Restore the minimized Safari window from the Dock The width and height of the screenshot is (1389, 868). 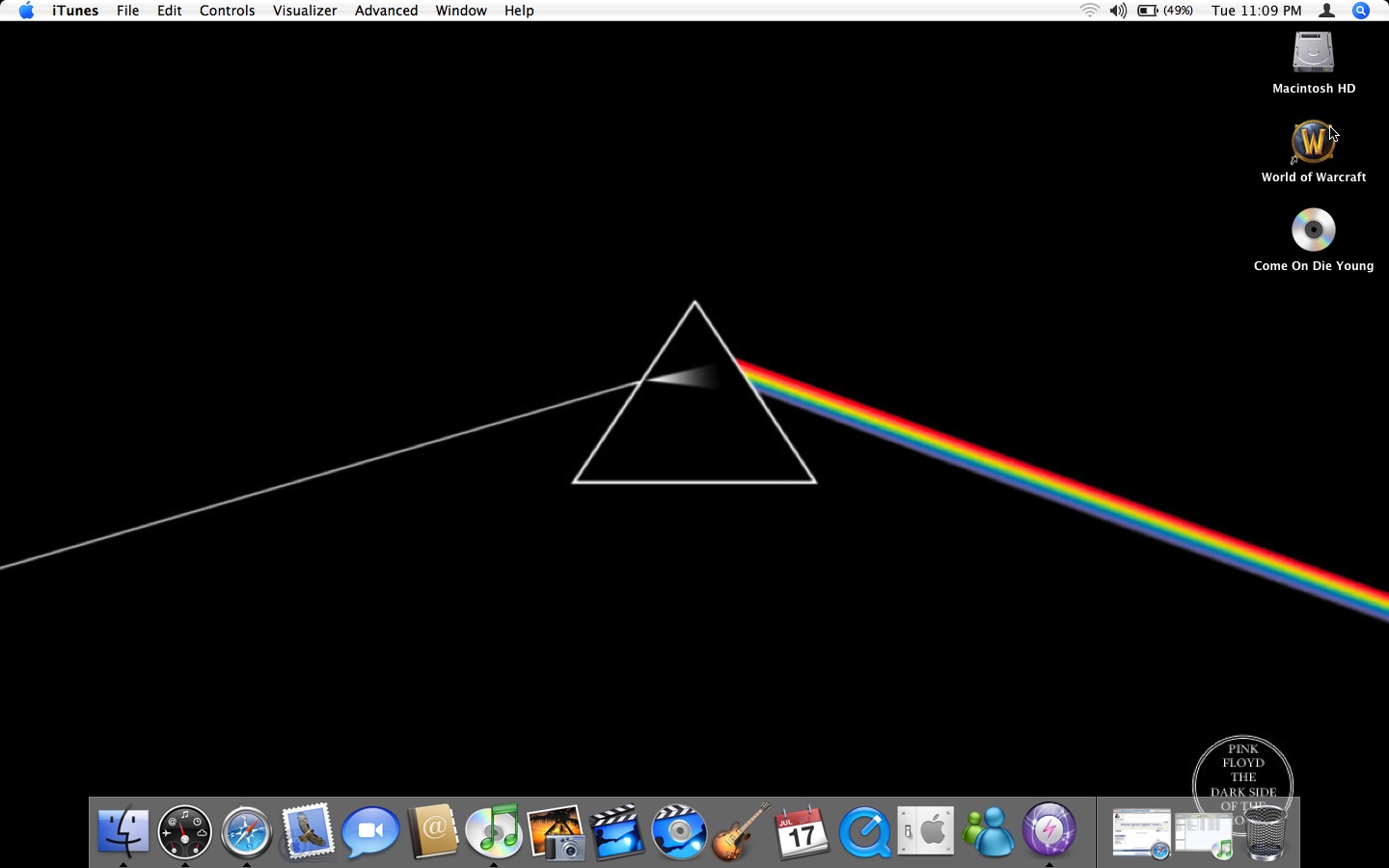pyautogui.click(x=1141, y=833)
